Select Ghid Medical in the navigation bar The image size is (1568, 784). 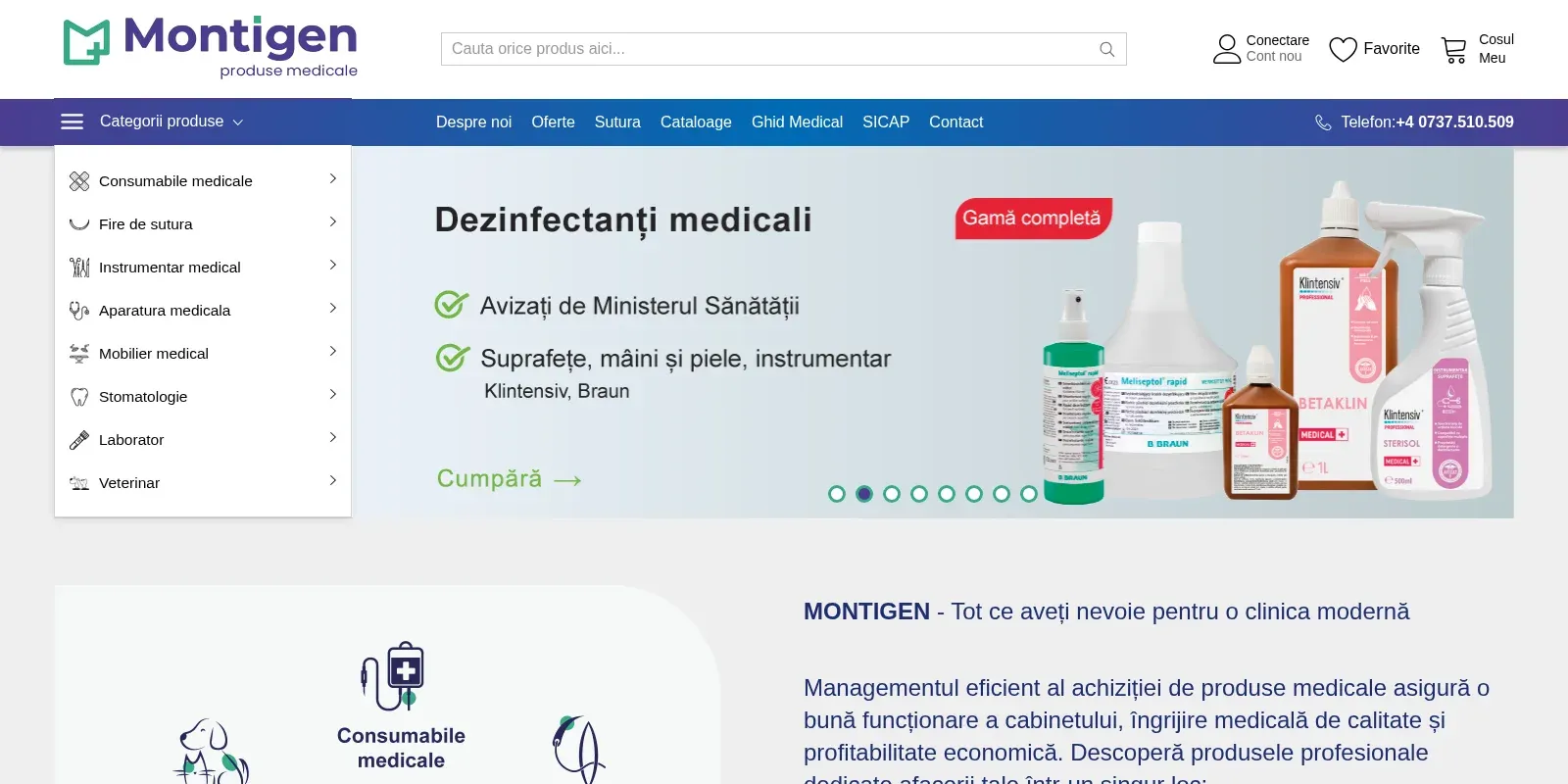(x=797, y=122)
